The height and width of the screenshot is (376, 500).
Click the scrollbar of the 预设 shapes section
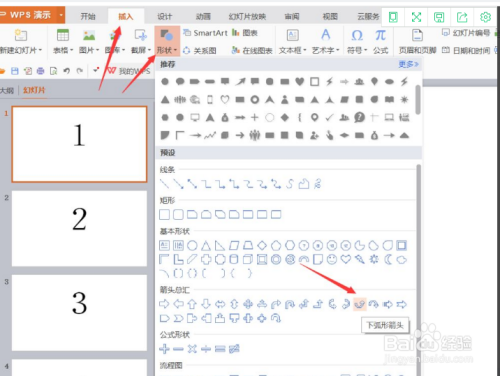419,270
